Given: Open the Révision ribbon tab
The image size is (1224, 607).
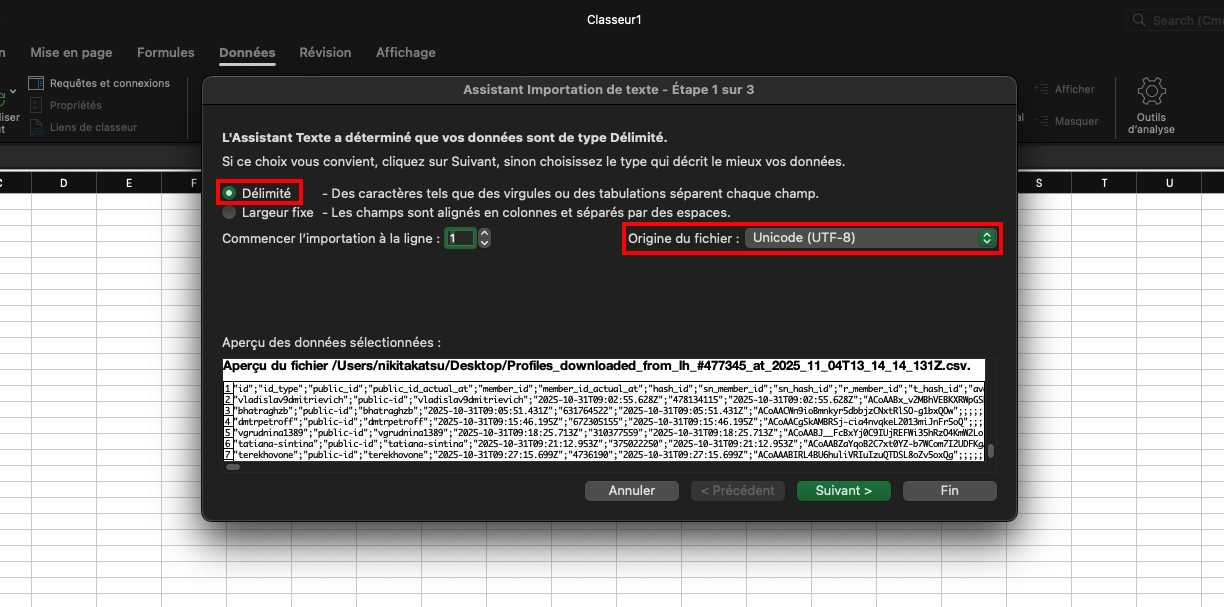Looking at the screenshot, I should 325,52.
